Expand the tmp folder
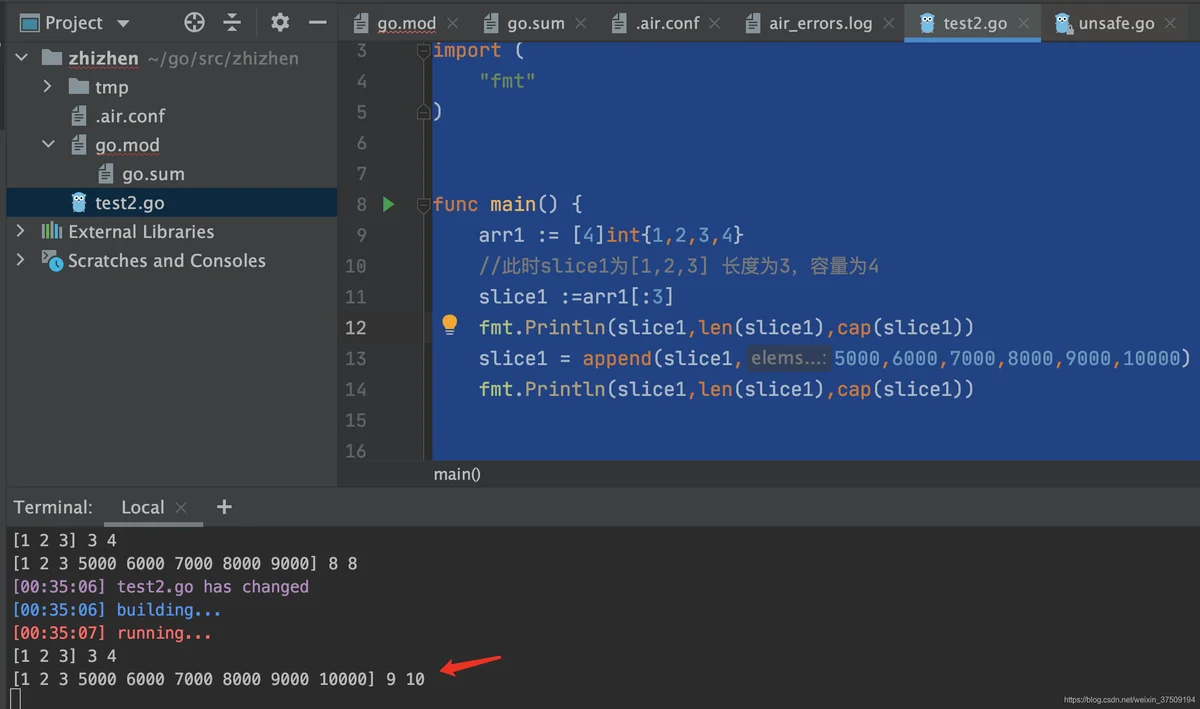 47,87
